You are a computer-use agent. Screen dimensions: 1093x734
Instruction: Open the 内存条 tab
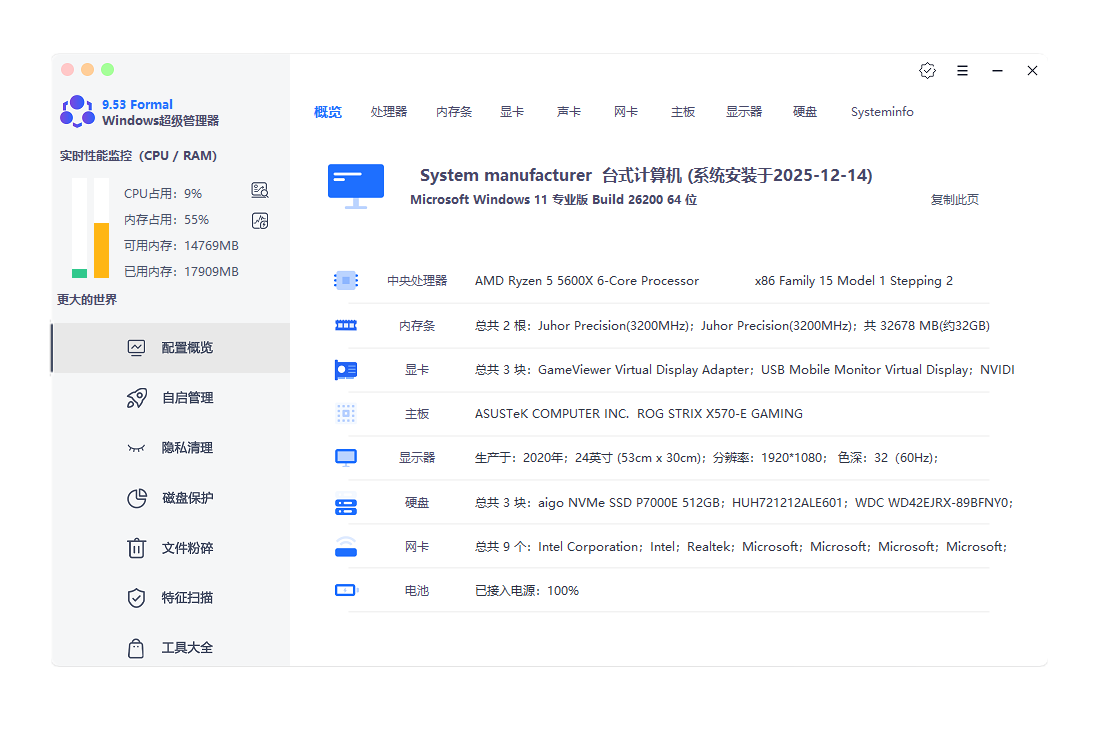click(x=454, y=112)
